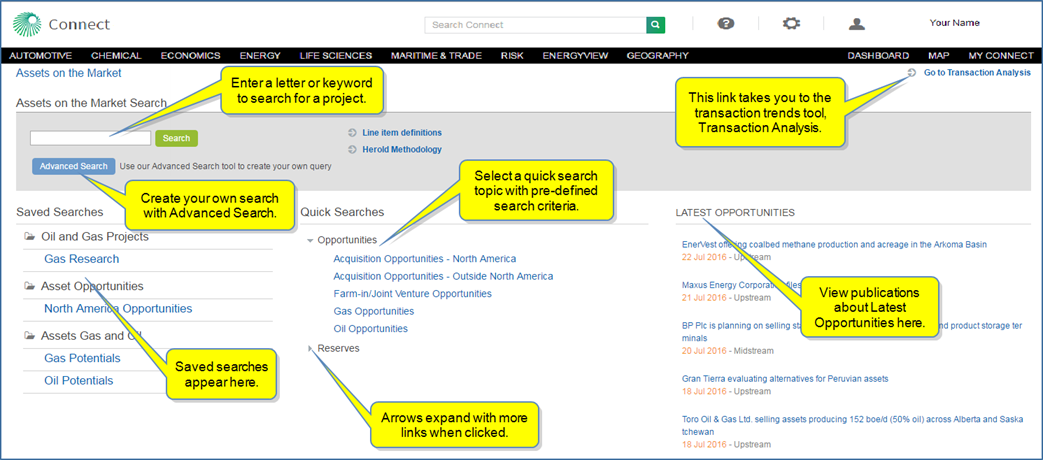Image resolution: width=1043 pixels, height=460 pixels.
Task: Click arrow icon next to Herold Methodology
Action: point(353,150)
